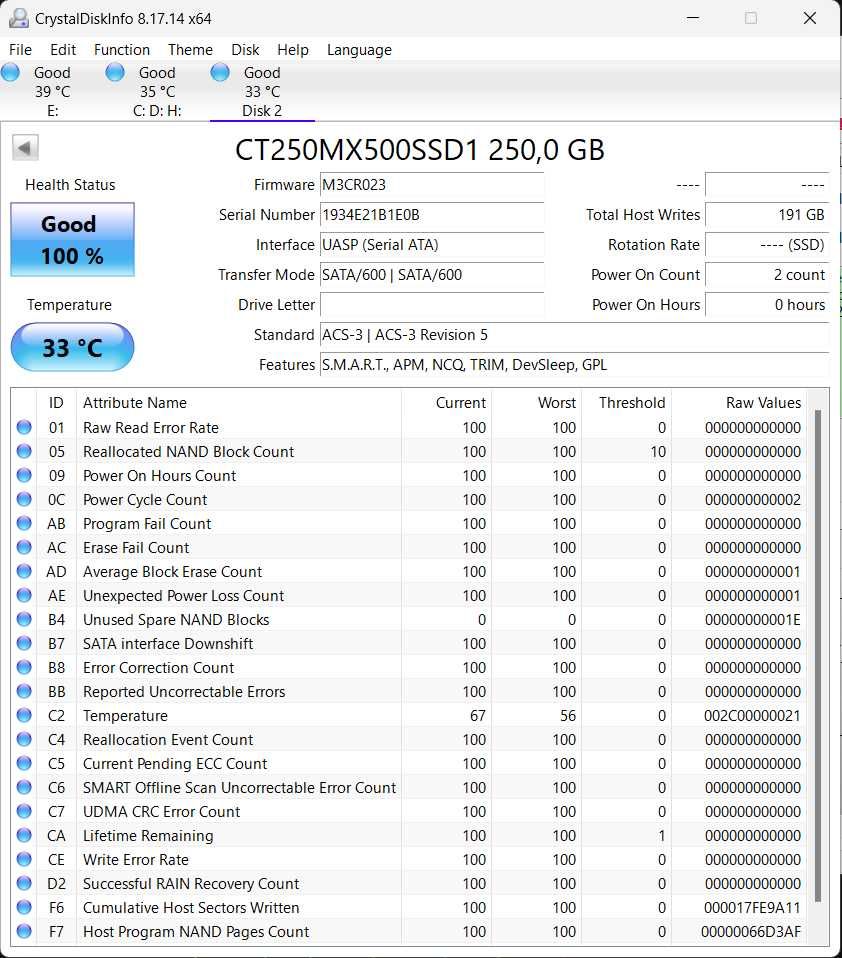Click raw value 002C00000021
The width and height of the screenshot is (842, 958).
click(752, 715)
